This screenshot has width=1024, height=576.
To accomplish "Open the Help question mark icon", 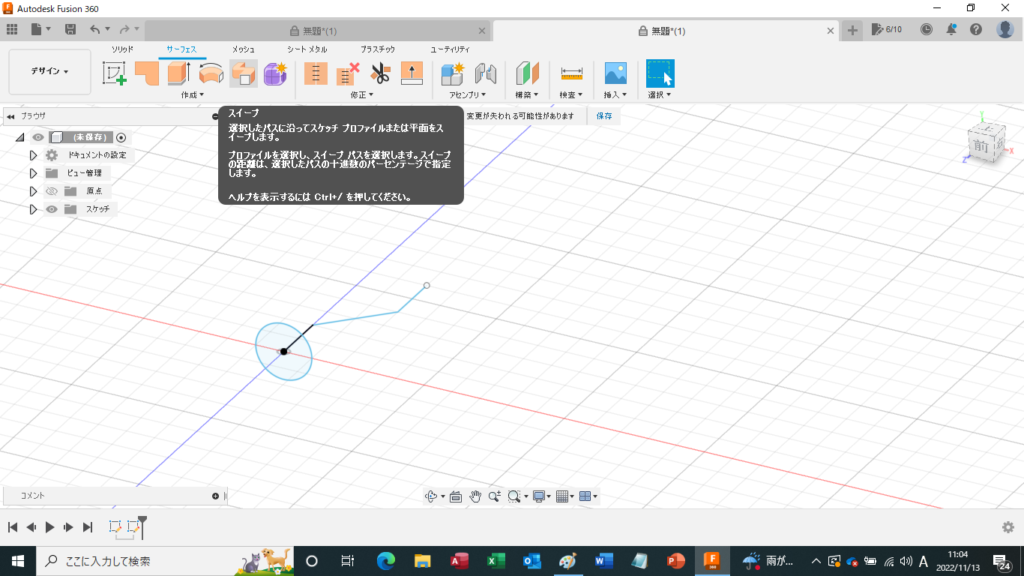I will (976, 29).
